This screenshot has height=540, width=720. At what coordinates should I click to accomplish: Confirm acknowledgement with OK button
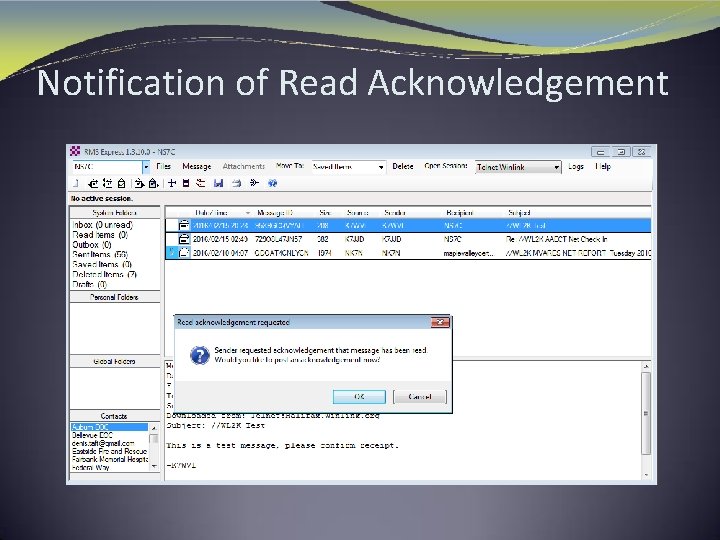pos(359,397)
